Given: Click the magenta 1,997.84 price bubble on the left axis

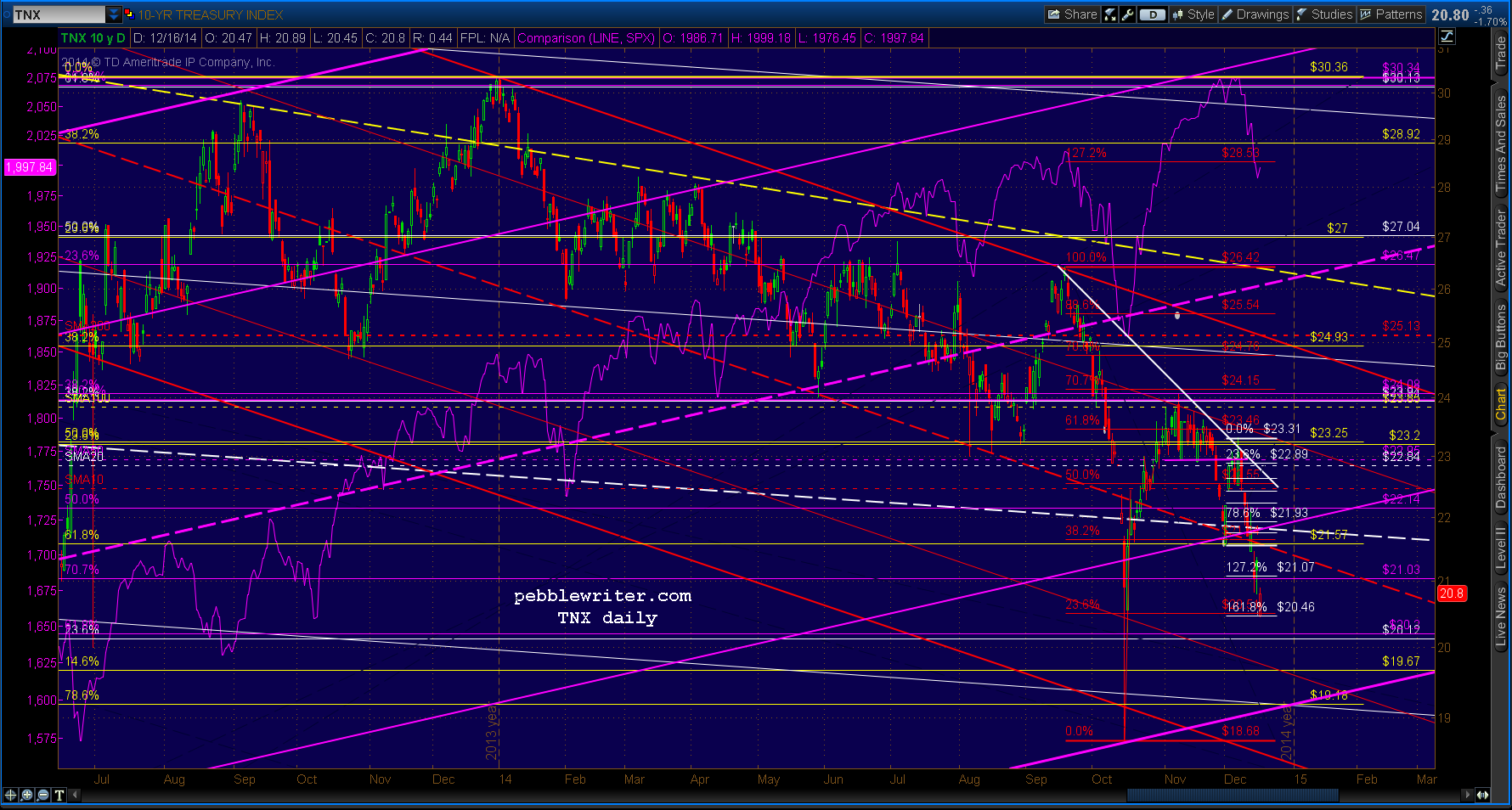Looking at the screenshot, I should click(30, 166).
